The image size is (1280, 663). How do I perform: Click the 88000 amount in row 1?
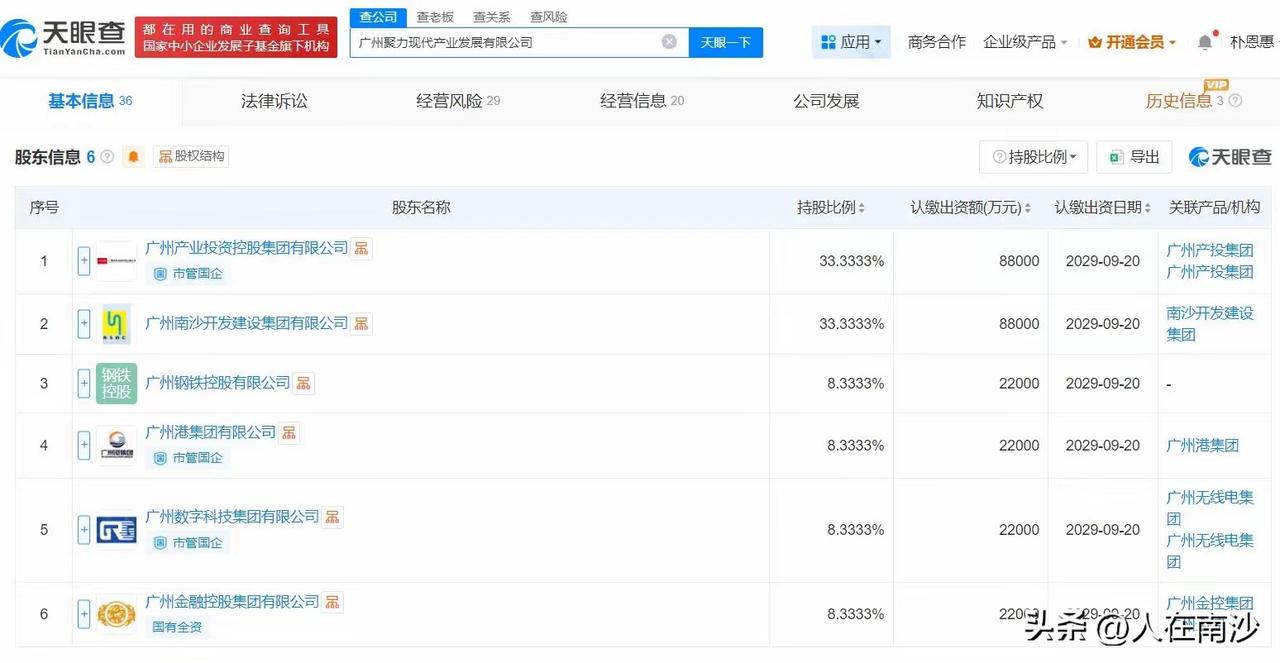click(x=1019, y=261)
